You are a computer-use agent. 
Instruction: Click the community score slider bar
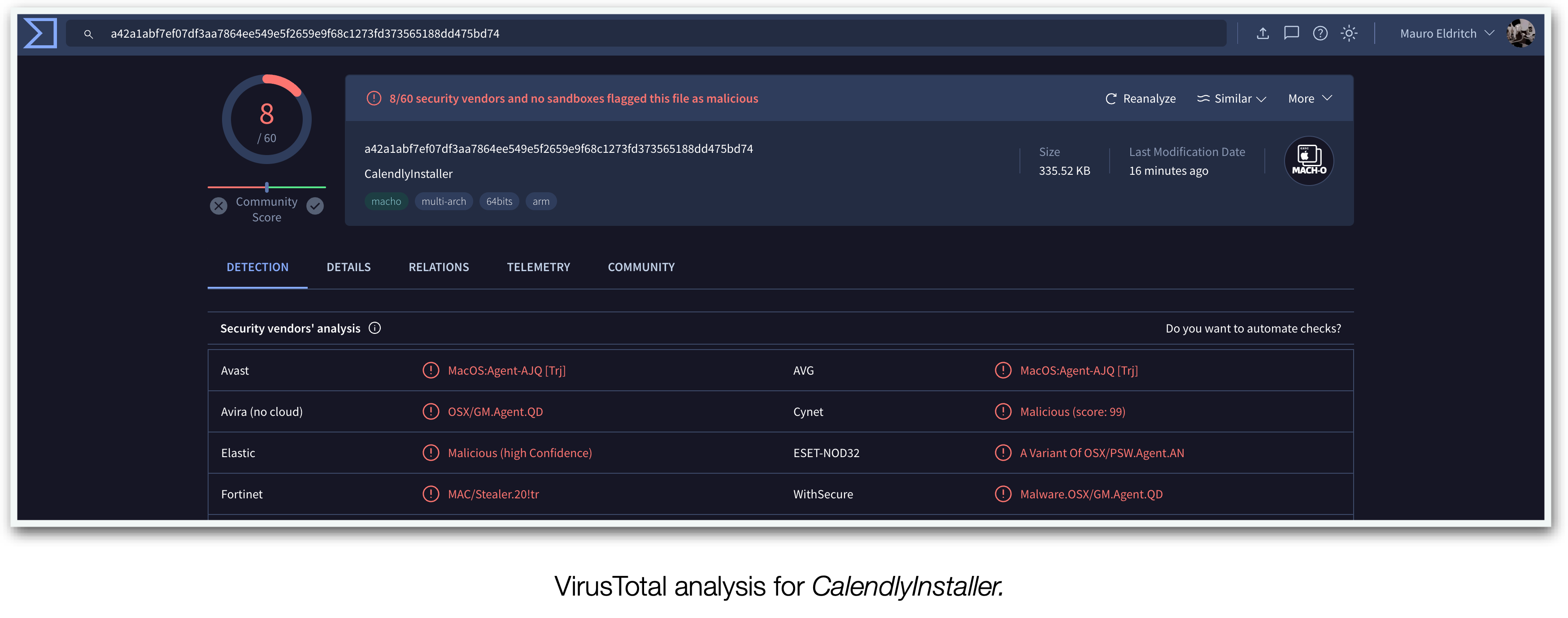(266, 187)
